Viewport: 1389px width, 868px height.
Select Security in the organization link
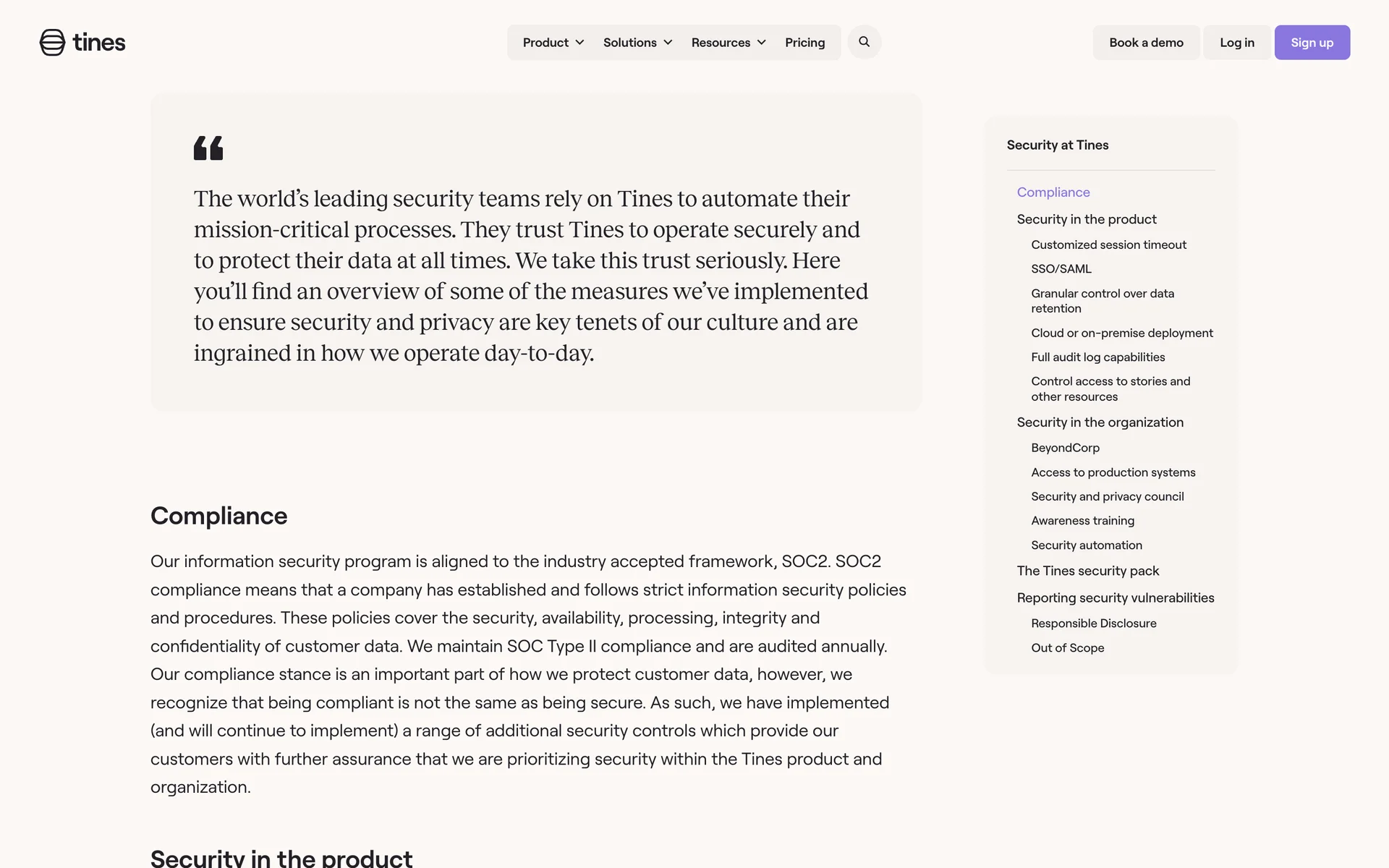tap(1100, 422)
